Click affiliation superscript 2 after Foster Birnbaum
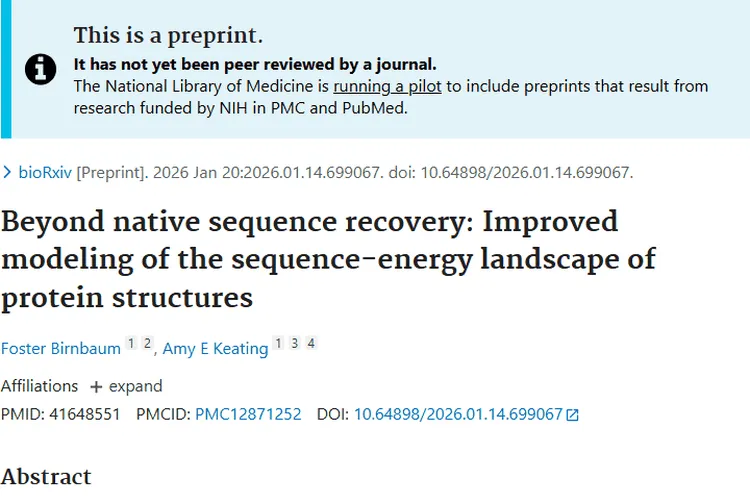 point(147,344)
